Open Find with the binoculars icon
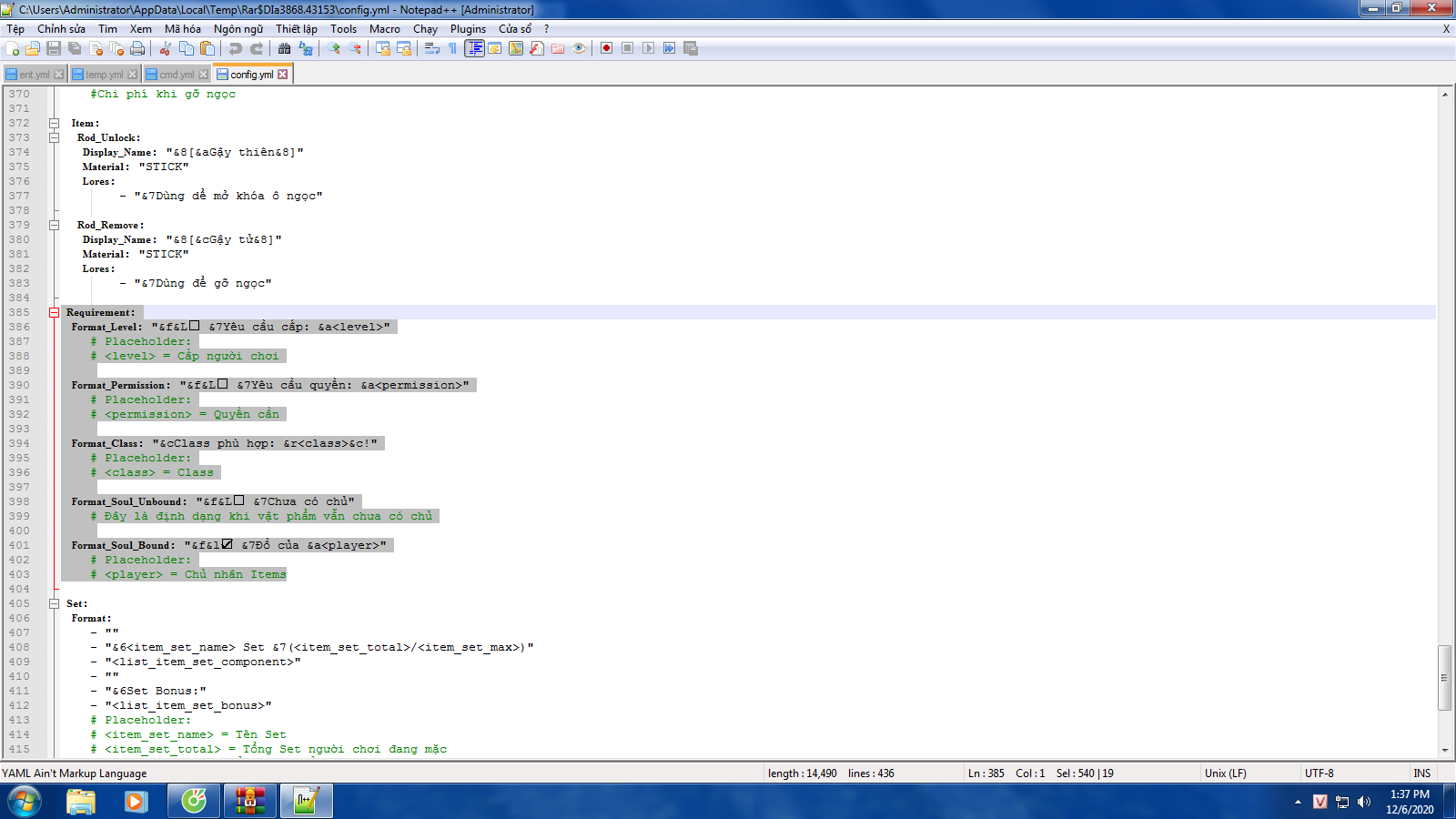Image resolution: width=1456 pixels, height=819 pixels. 285,48
